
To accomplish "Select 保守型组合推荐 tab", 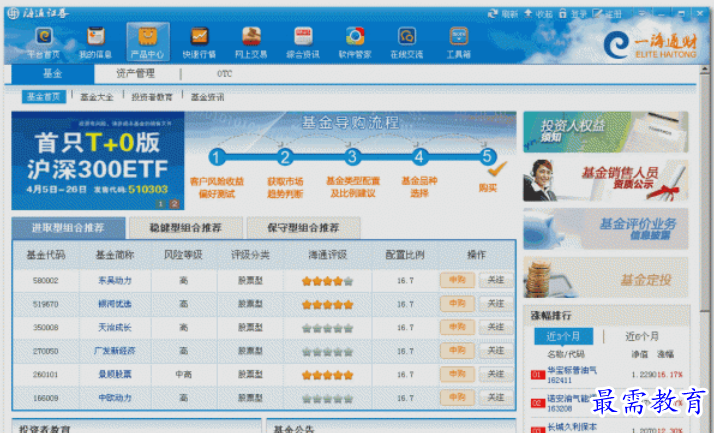I will pos(303,228).
